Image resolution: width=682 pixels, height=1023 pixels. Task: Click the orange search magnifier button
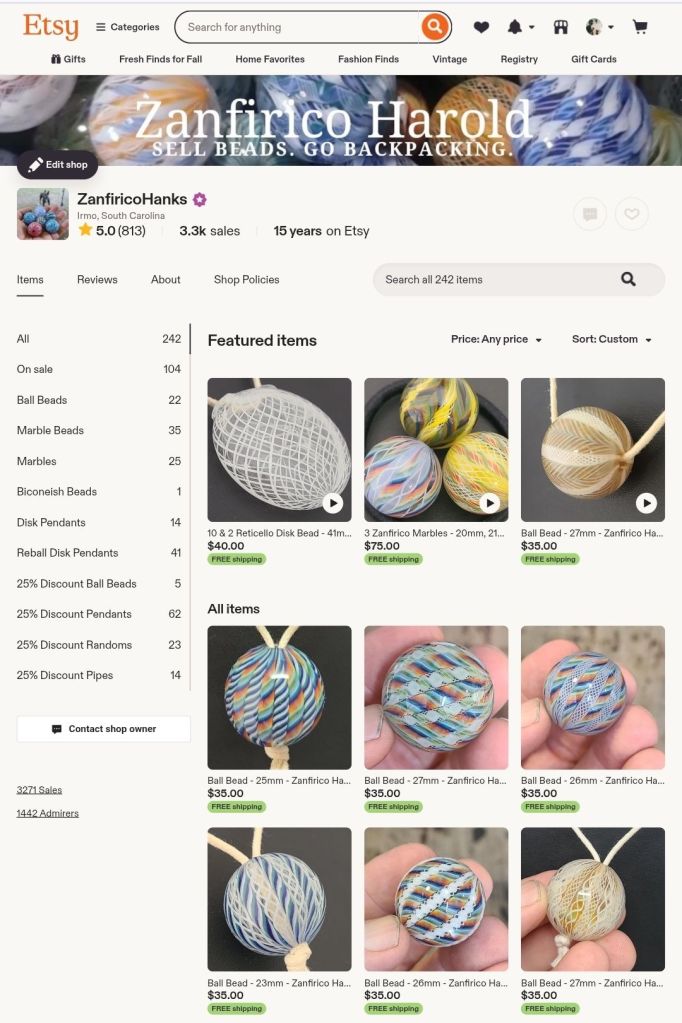point(434,27)
